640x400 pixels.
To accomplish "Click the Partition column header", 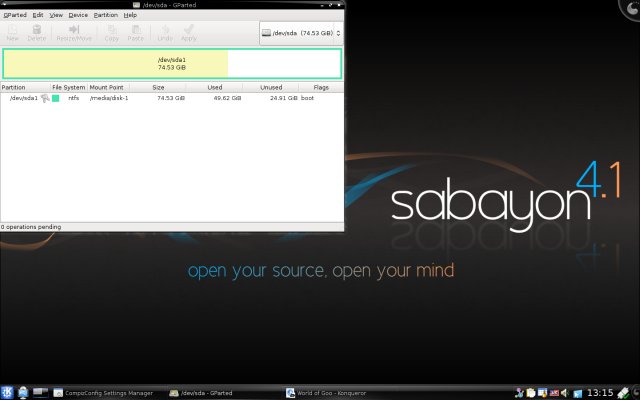I will (x=25, y=87).
